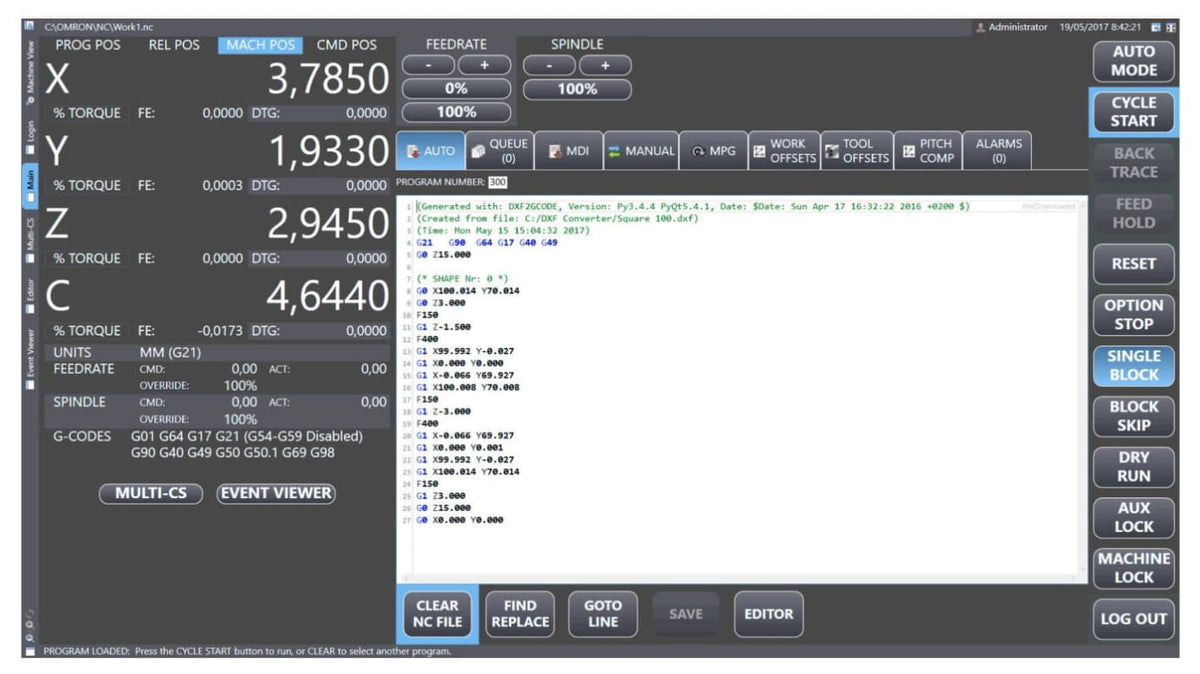This screenshot has width=1200, height=674.
Task: Click the SAVE button
Action: (x=685, y=614)
